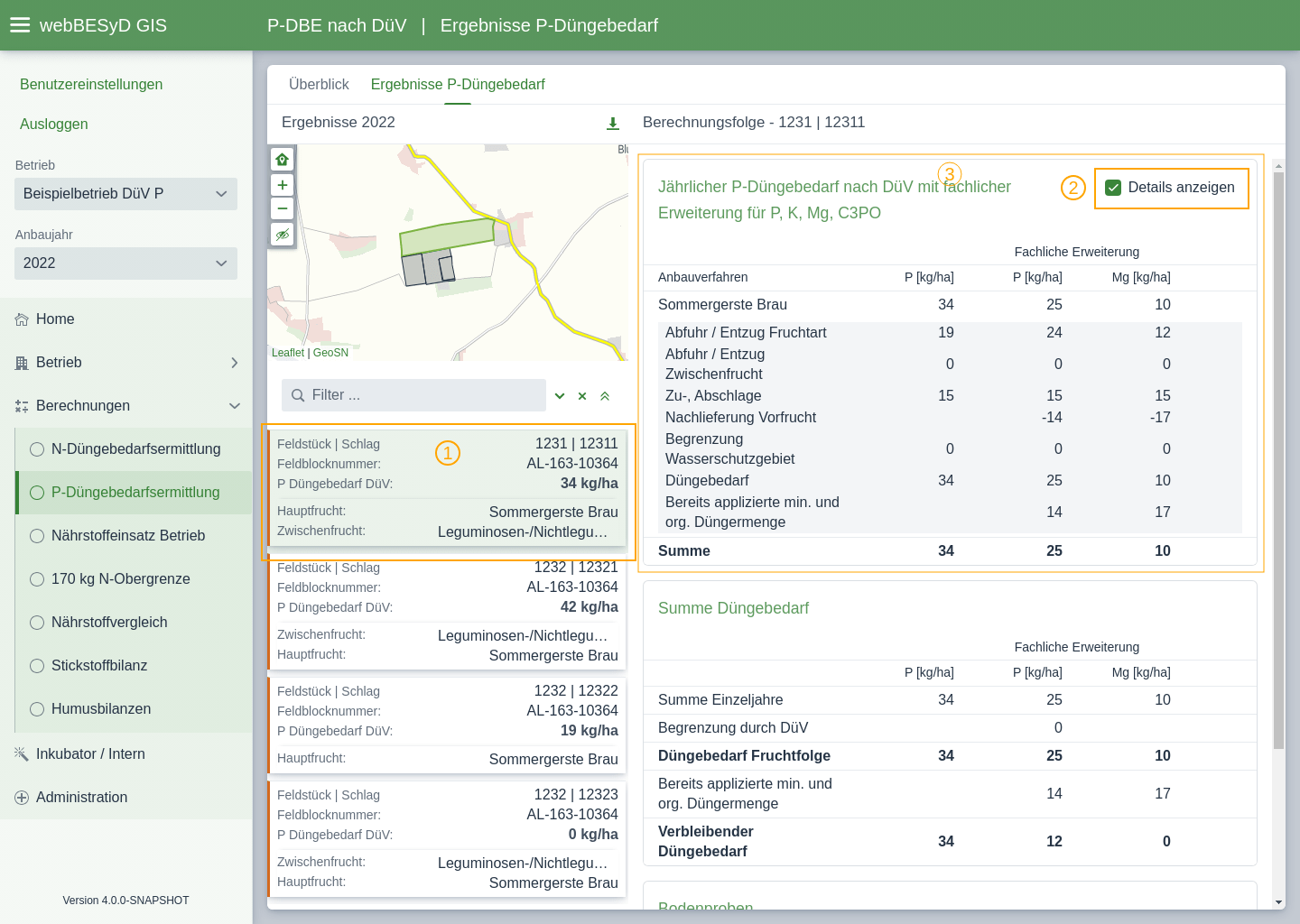The height and width of the screenshot is (924, 1300).
Task: Select field card 1232 | 12321
Action: pyautogui.click(x=447, y=612)
